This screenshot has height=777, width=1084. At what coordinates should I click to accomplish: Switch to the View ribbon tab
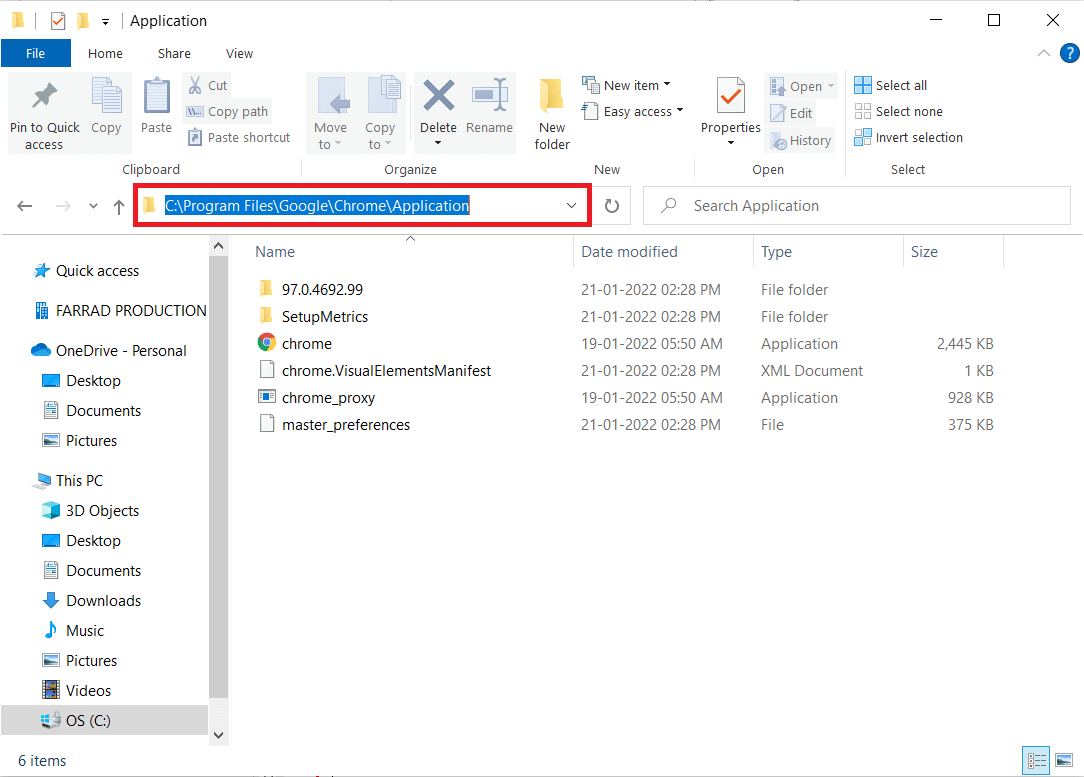(x=239, y=54)
